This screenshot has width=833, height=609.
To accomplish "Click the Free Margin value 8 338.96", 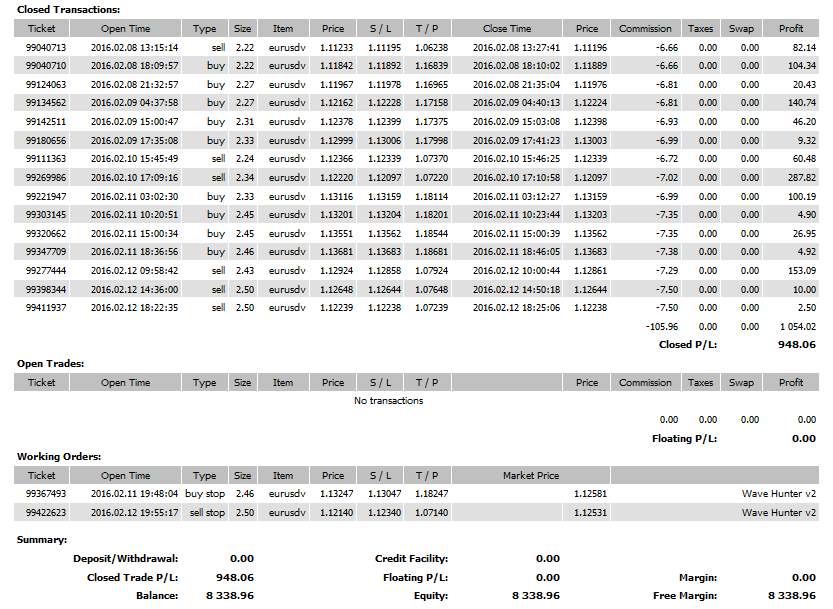I will [792, 596].
